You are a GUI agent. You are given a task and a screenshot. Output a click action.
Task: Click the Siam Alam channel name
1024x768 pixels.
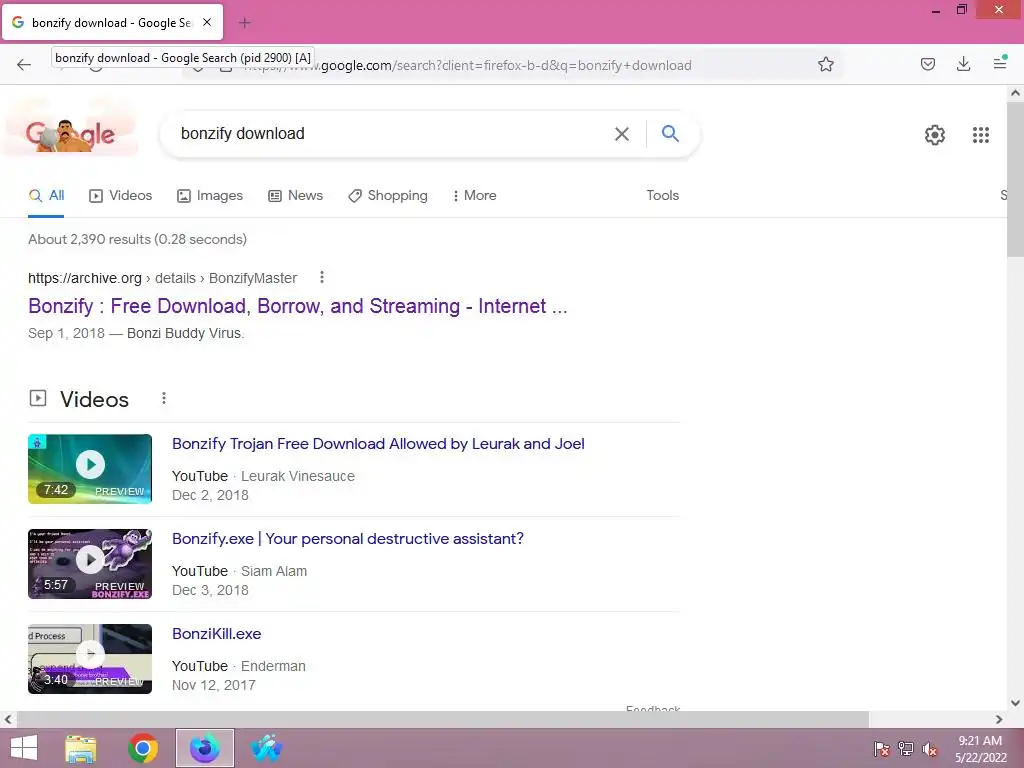(x=274, y=571)
